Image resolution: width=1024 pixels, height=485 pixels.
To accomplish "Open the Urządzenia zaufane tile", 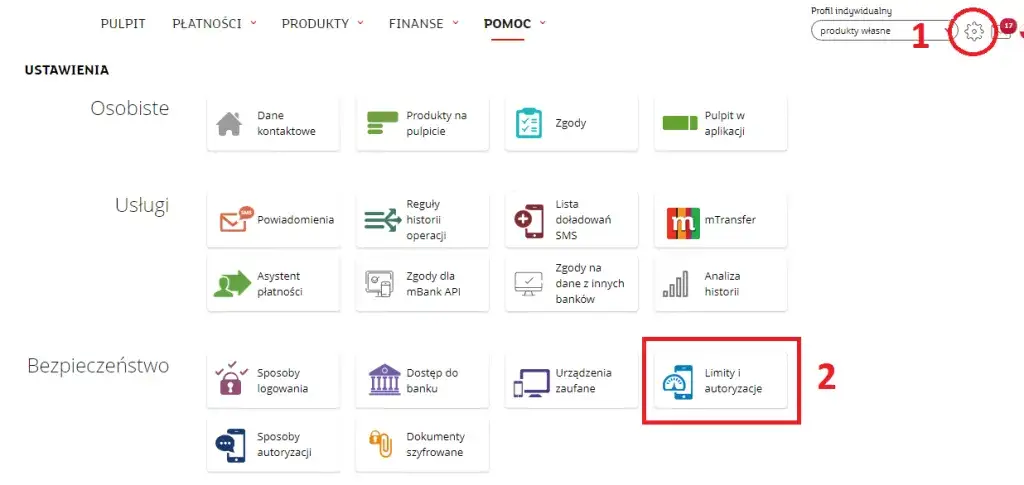I will [x=571, y=381].
